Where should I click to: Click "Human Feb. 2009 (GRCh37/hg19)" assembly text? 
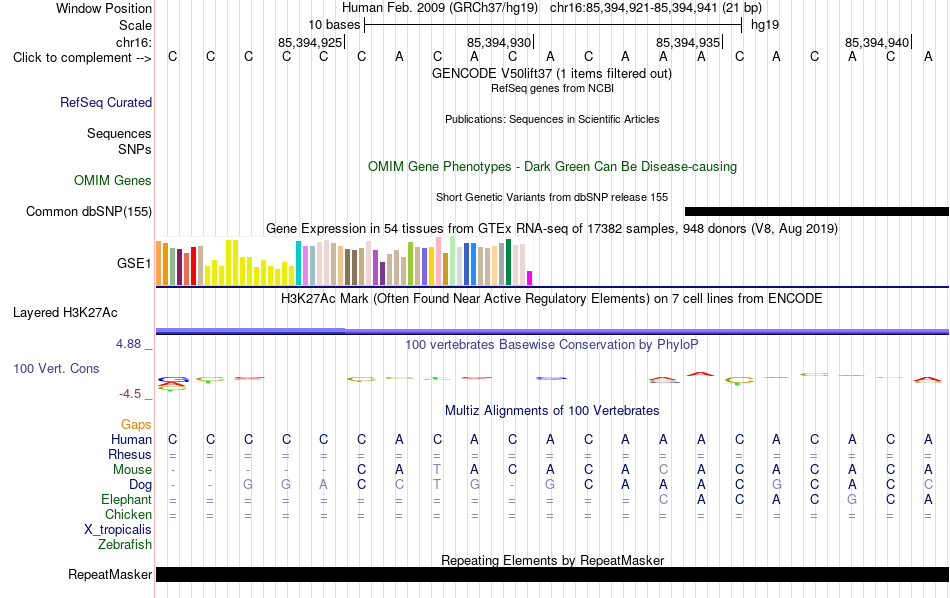(x=440, y=8)
